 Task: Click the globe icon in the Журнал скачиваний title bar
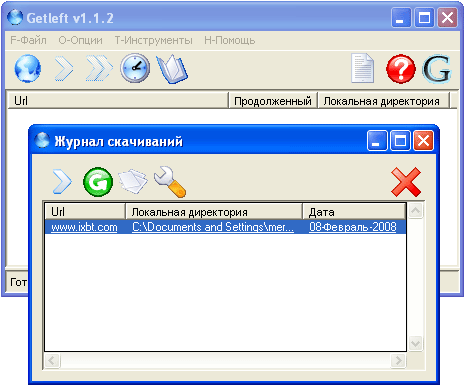(42, 140)
